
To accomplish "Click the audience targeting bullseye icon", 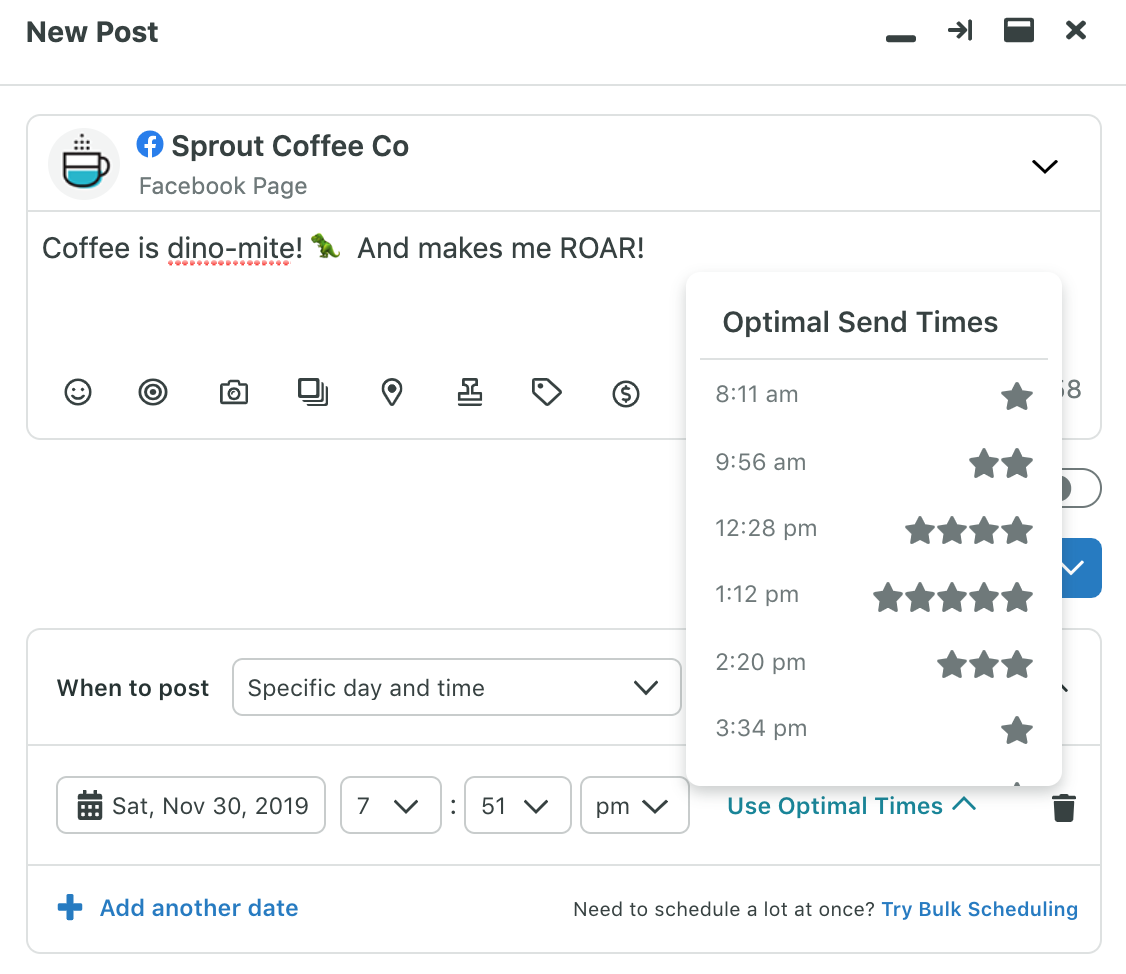I will (153, 392).
